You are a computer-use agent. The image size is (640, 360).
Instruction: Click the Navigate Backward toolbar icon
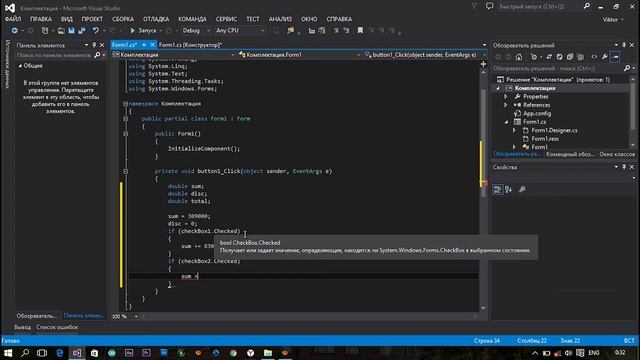(x=14, y=31)
